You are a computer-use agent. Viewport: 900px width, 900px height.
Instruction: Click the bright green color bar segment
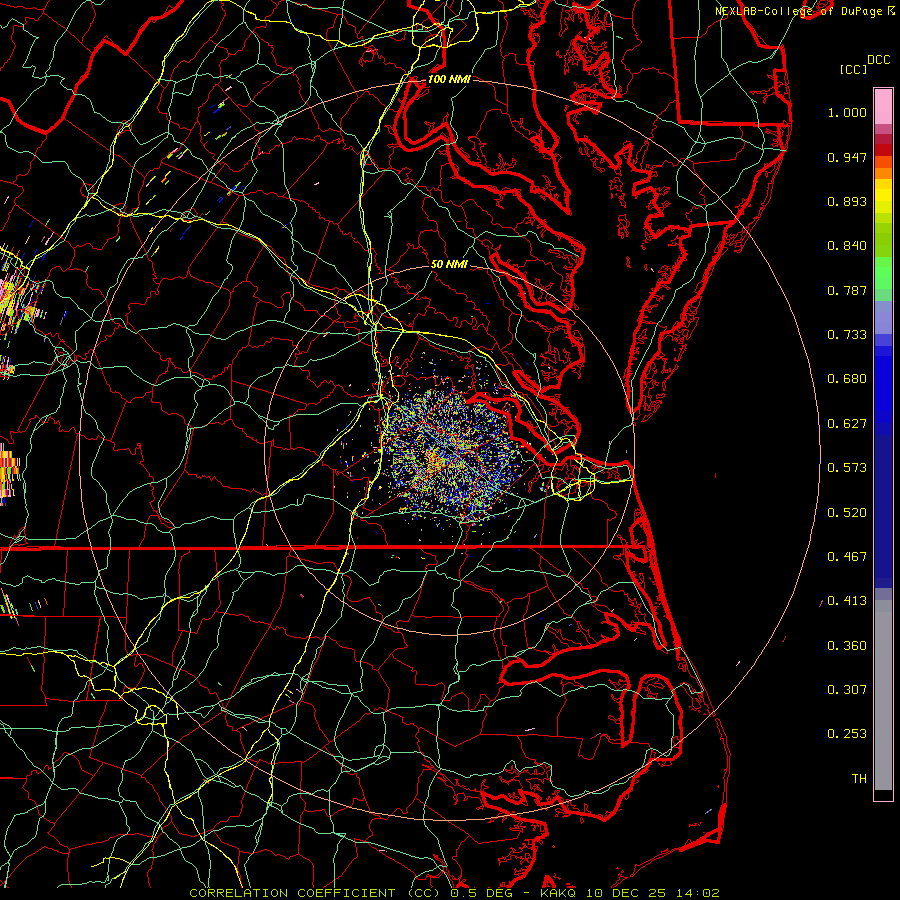(x=883, y=273)
